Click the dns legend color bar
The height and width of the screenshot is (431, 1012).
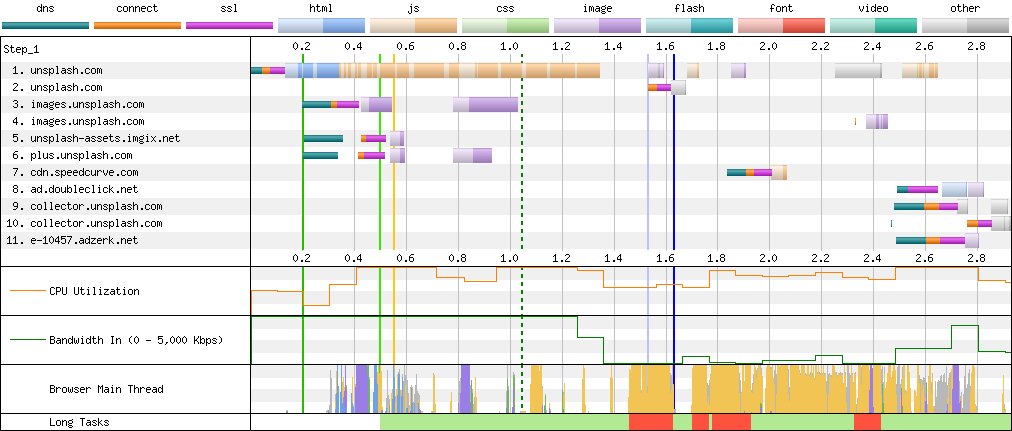45,25
